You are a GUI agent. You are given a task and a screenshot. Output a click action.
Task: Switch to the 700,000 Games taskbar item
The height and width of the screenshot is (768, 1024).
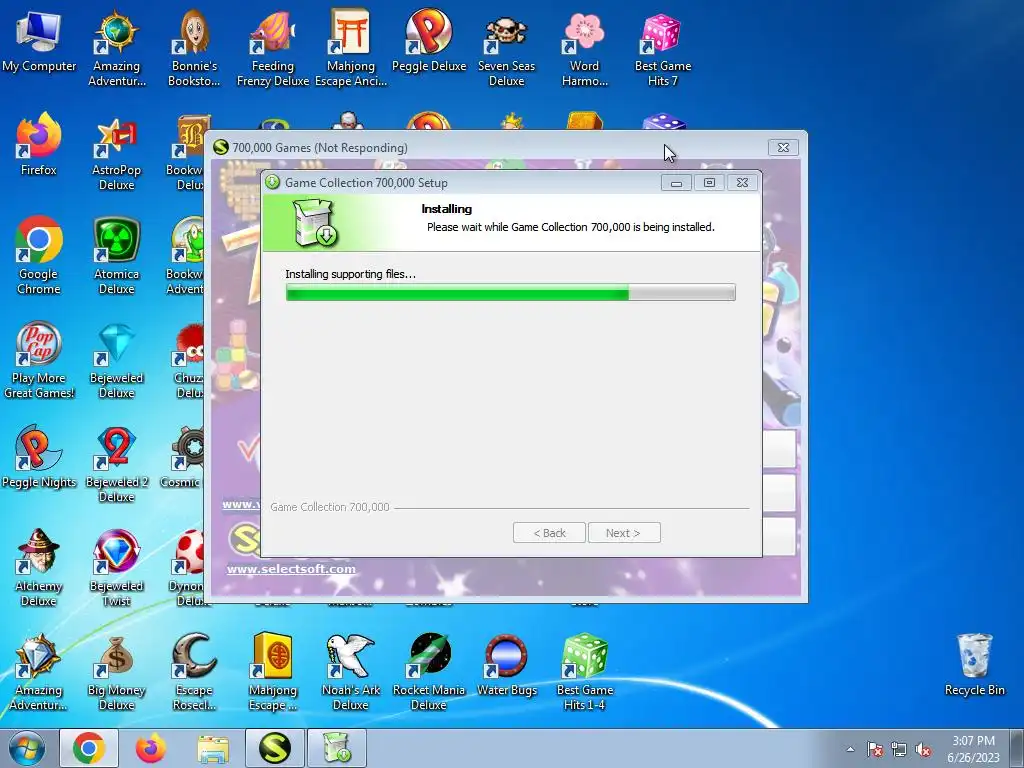(275, 748)
